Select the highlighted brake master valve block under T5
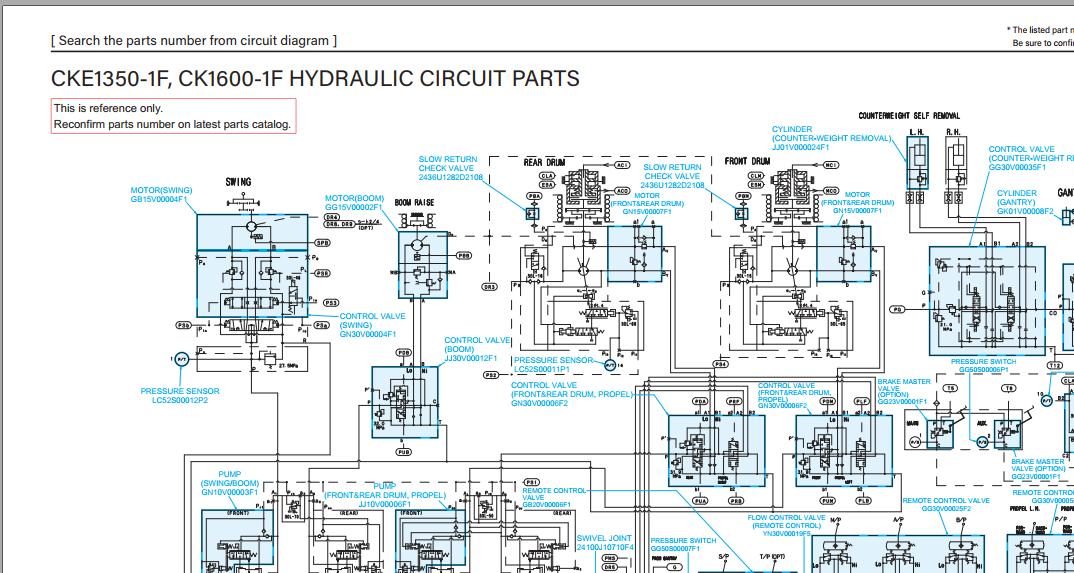Screen dimensions: 1074x573 pyautogui.click(x=938, y=434)
